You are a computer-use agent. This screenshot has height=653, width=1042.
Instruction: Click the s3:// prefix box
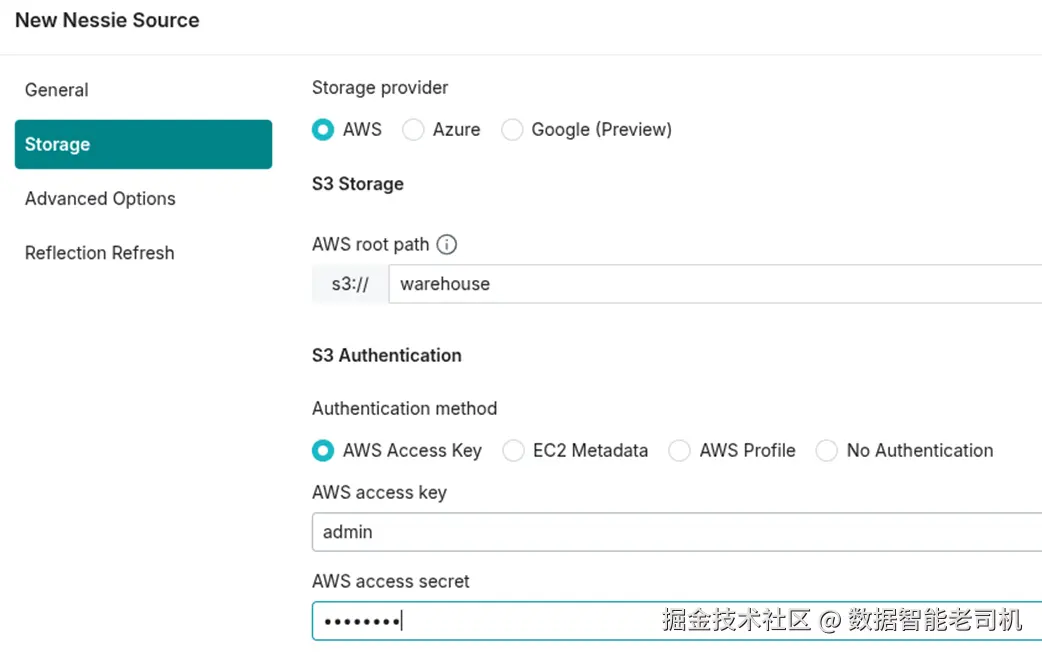[x=350, y=284]
